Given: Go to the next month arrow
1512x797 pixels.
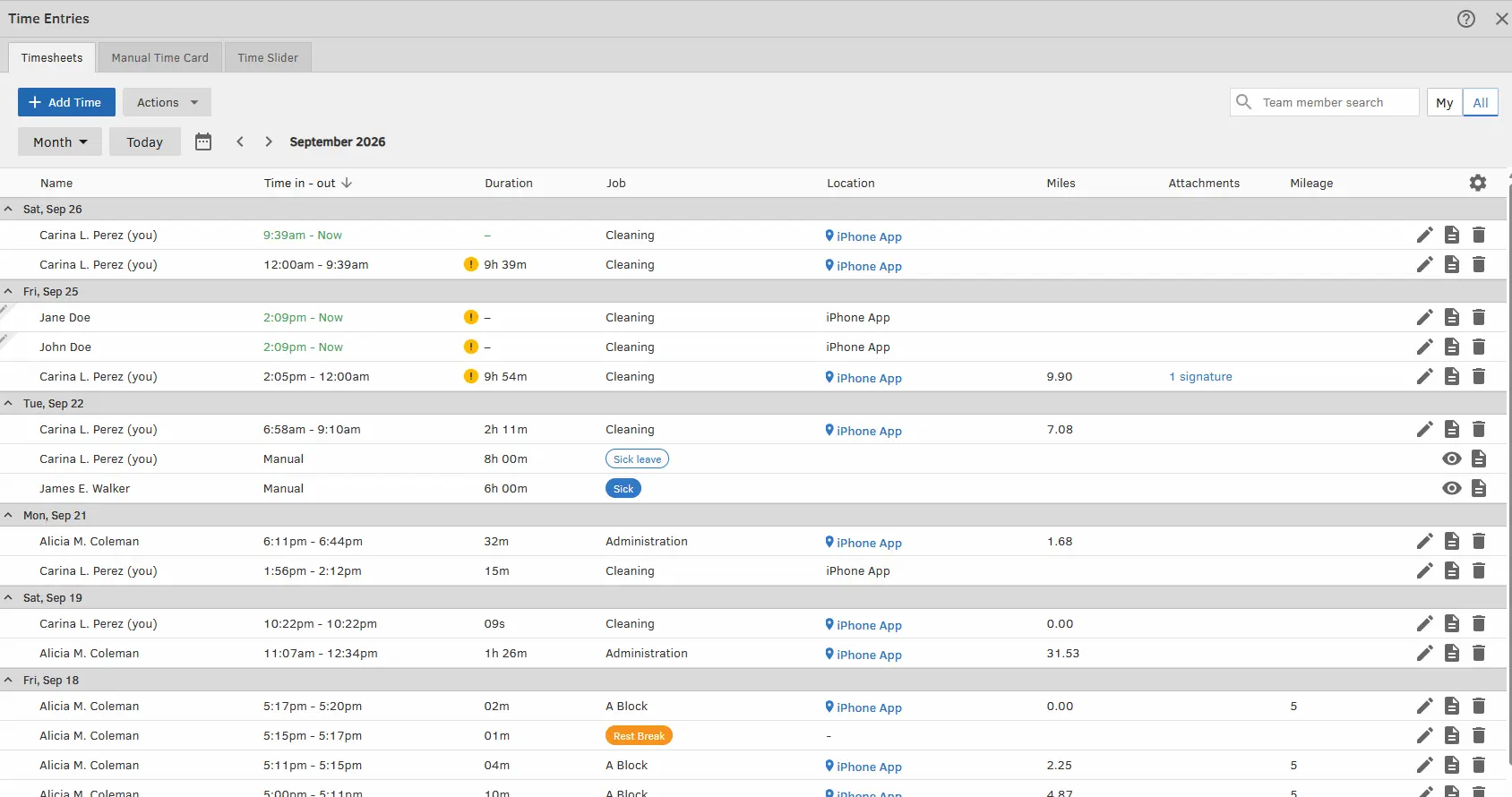Looking at the screenshot, I should coord(268,141).
